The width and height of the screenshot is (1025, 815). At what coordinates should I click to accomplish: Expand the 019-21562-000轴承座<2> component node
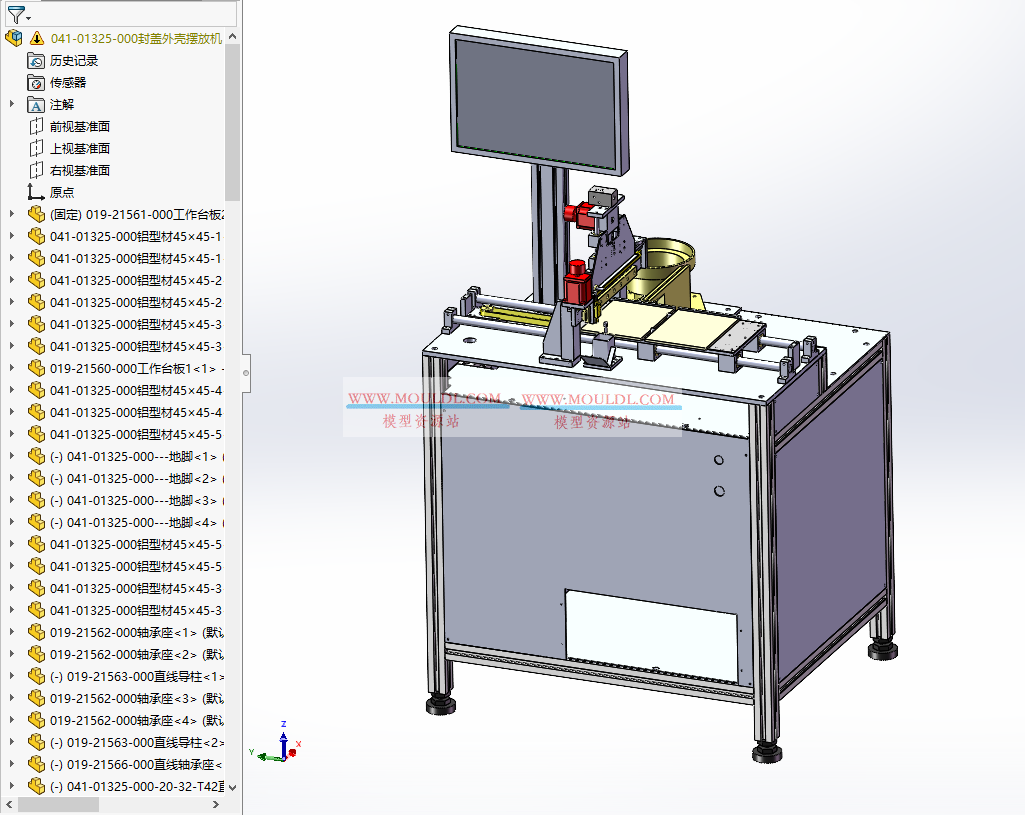pyautogui.click(x=10, y=654)
